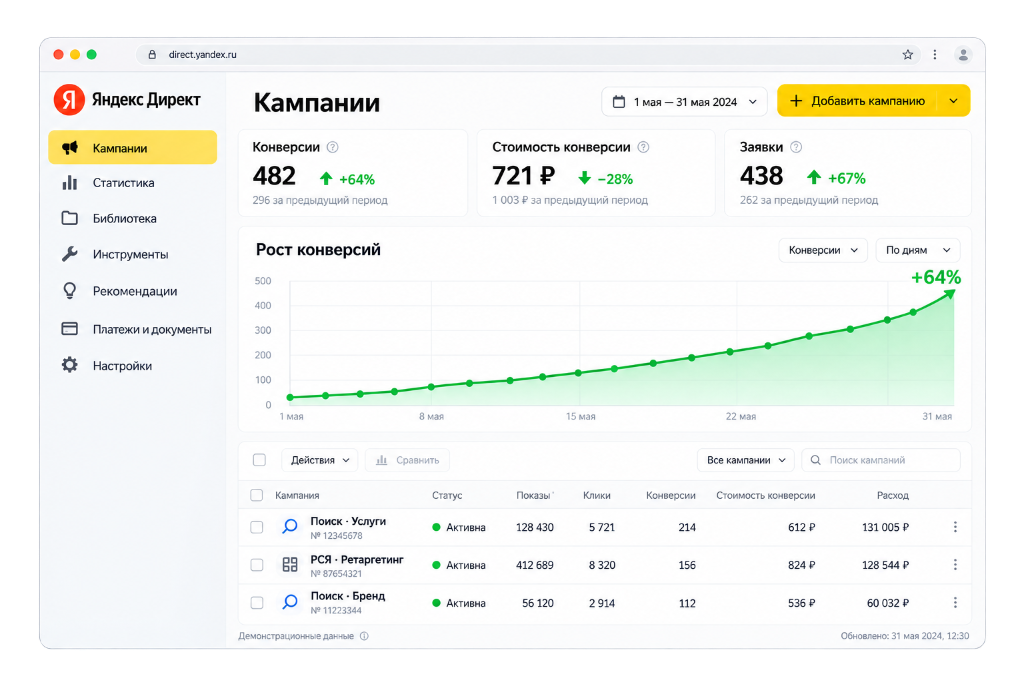Sort the table by the Показы column

point(534,495)
